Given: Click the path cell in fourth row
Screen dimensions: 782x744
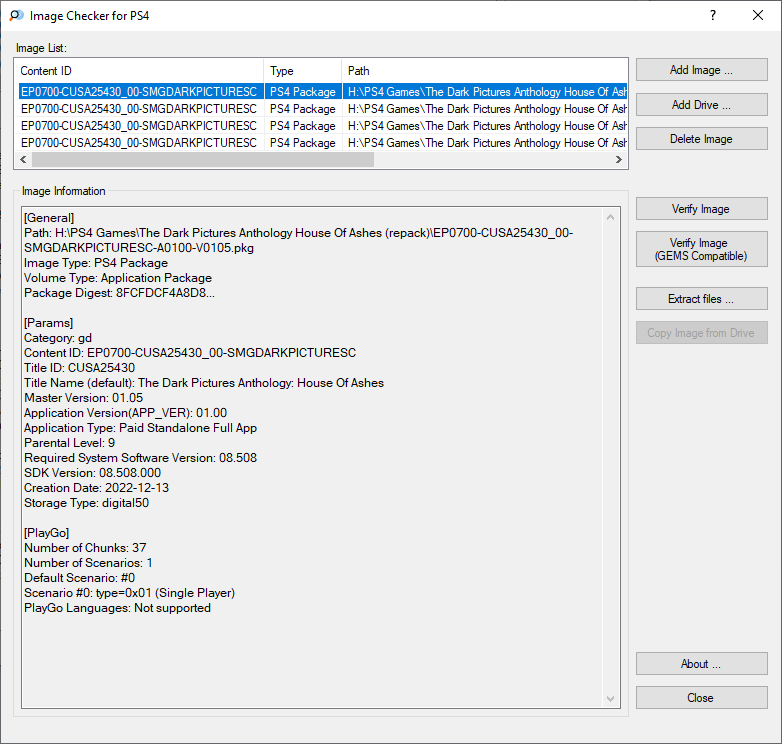Looking at the screenshot, I should (x=485, y=143).
